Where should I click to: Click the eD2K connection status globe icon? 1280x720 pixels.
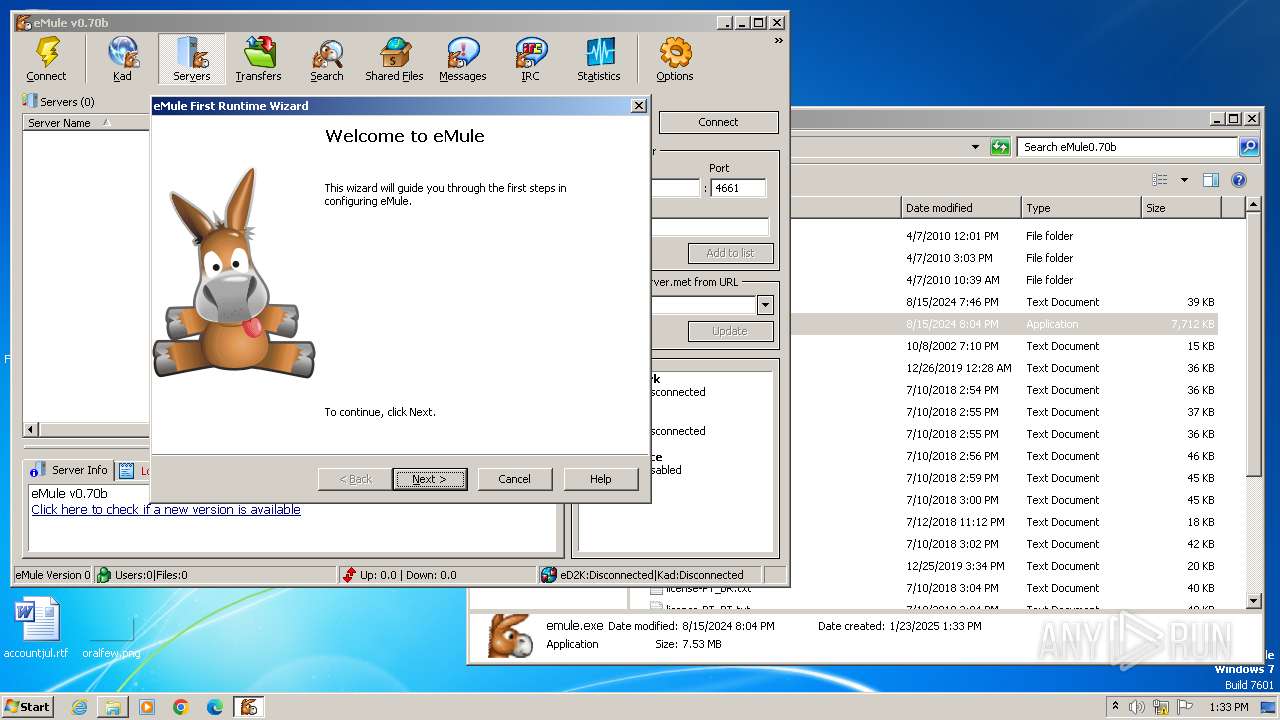(548, 575)
